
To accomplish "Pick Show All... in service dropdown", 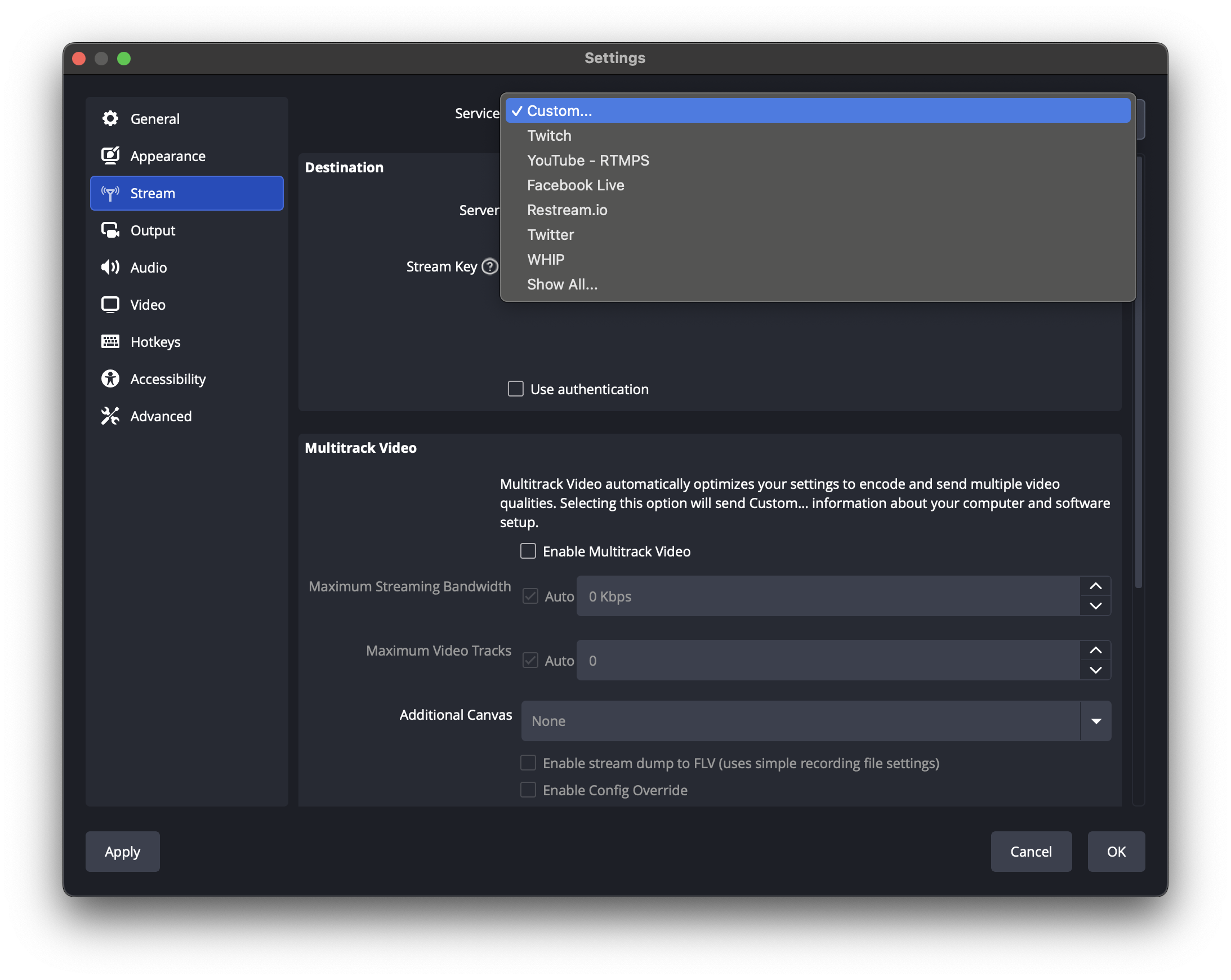I will [x=562, y=284].
